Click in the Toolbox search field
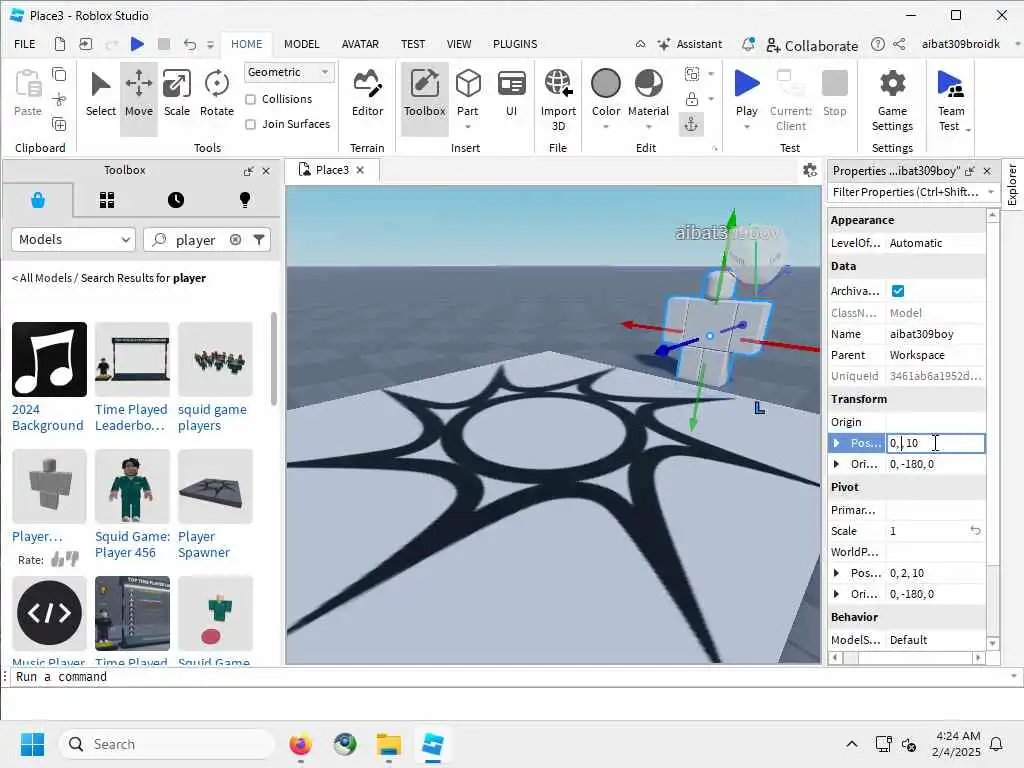Viewport: 1024px width, 768px height. [196, 240]
